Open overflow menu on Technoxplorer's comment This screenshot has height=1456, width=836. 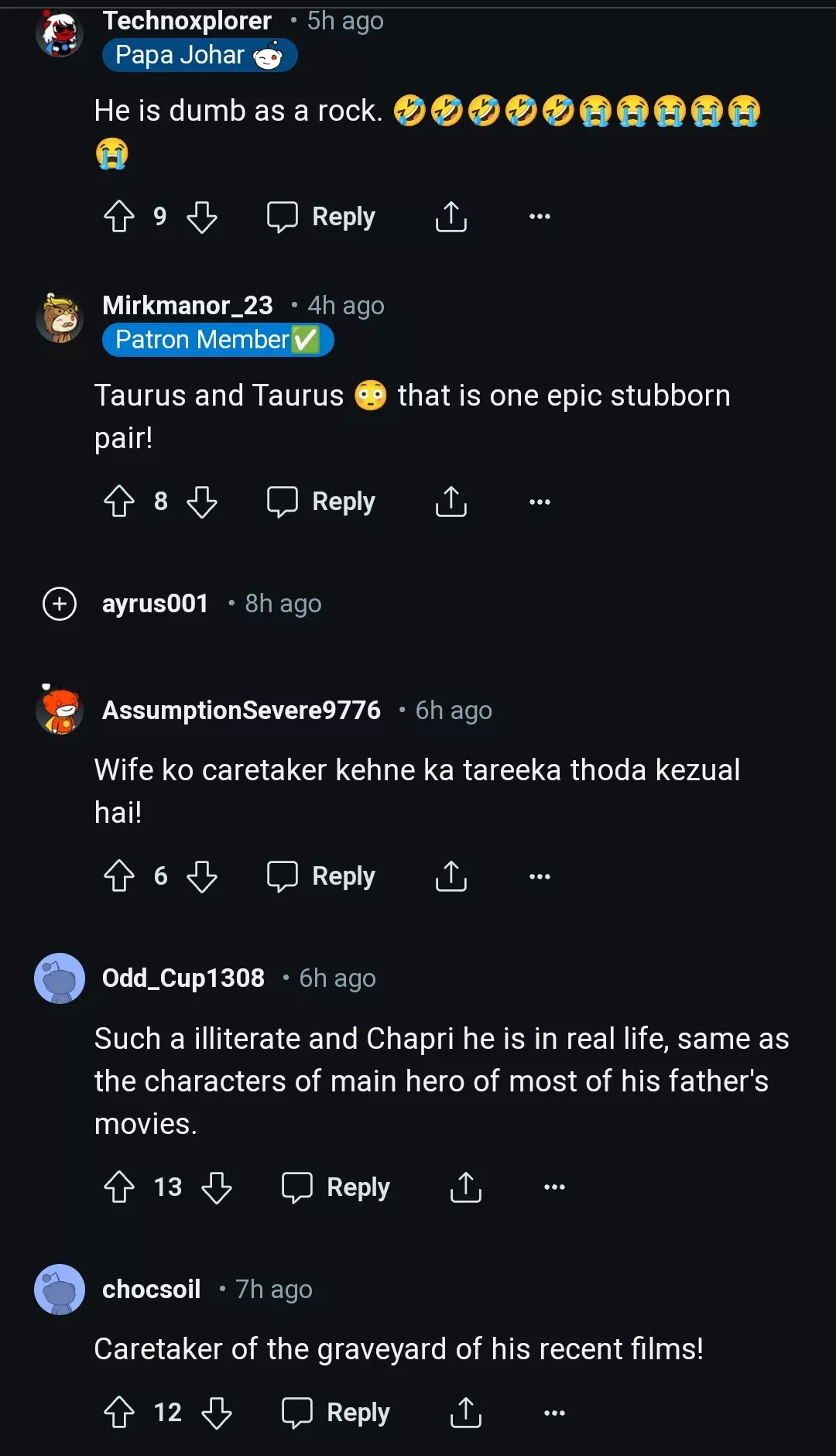pyautogui.click(x=540, y=217)
